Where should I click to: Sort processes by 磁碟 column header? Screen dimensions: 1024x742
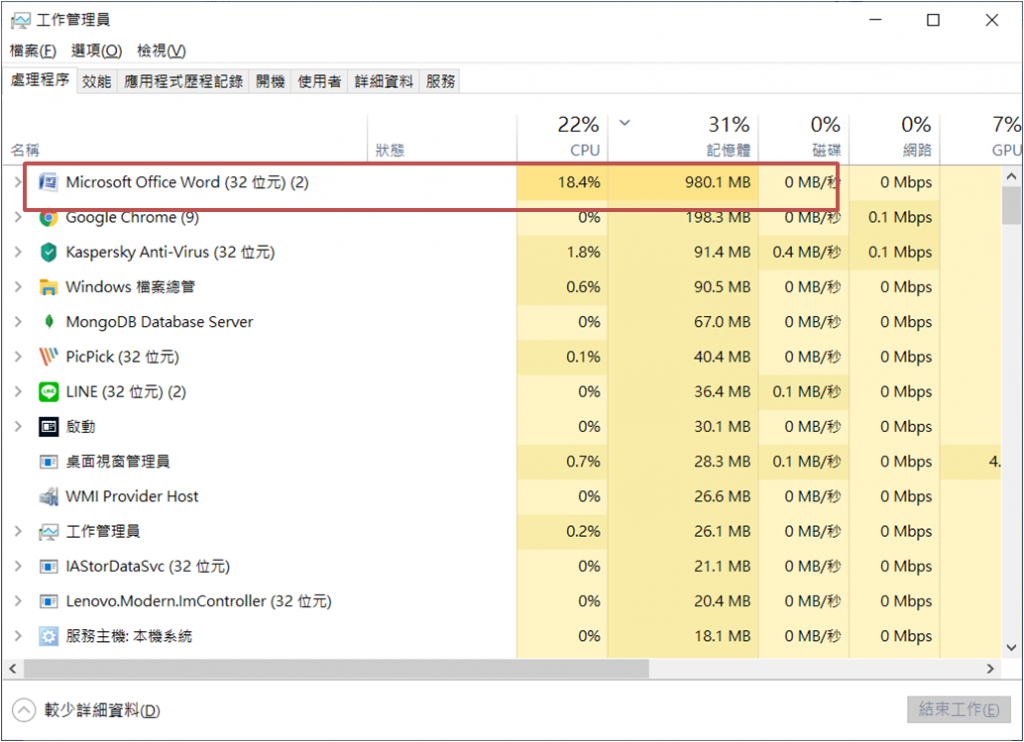click(x=804, y=138)
